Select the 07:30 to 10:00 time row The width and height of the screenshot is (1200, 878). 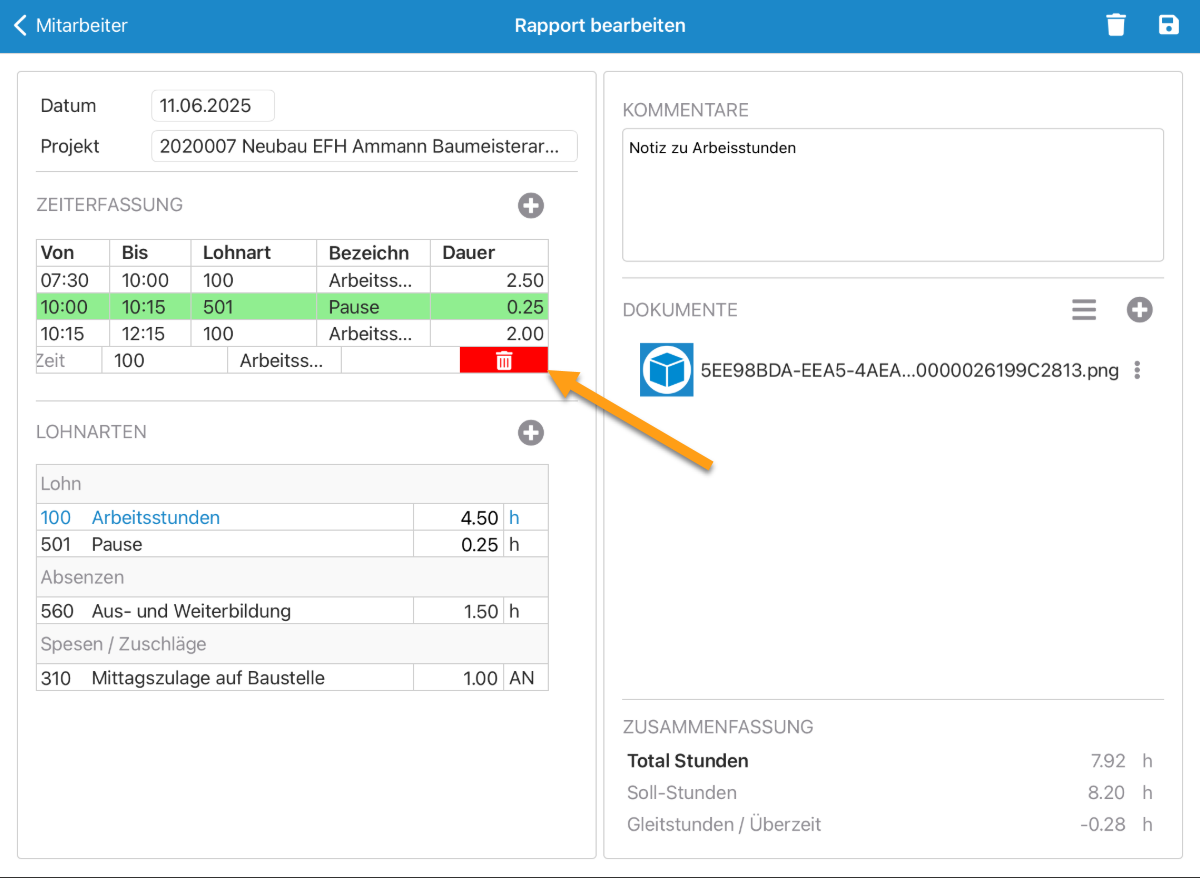point(292,281)
